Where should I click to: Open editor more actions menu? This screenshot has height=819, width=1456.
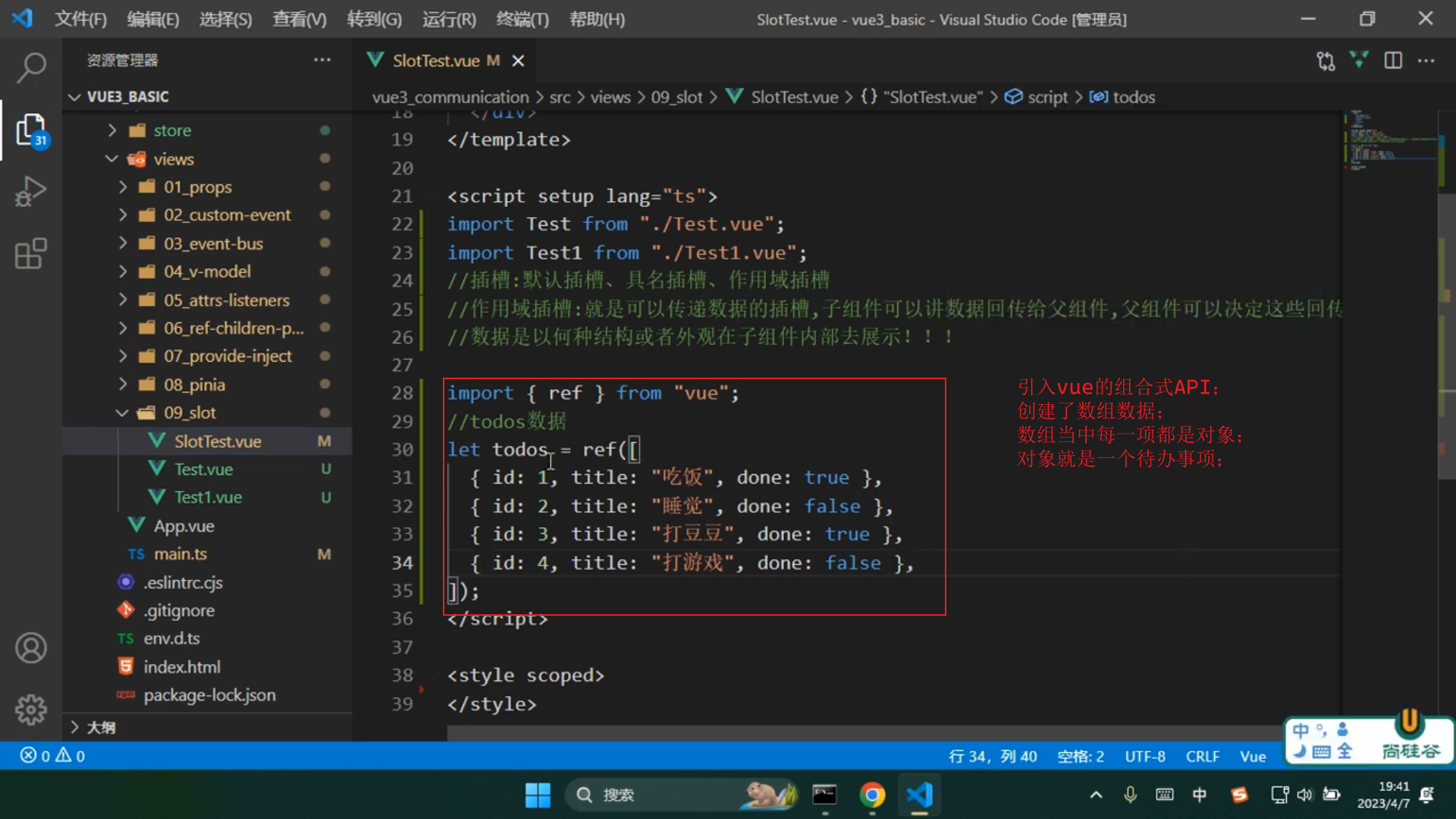(1426, 60)
